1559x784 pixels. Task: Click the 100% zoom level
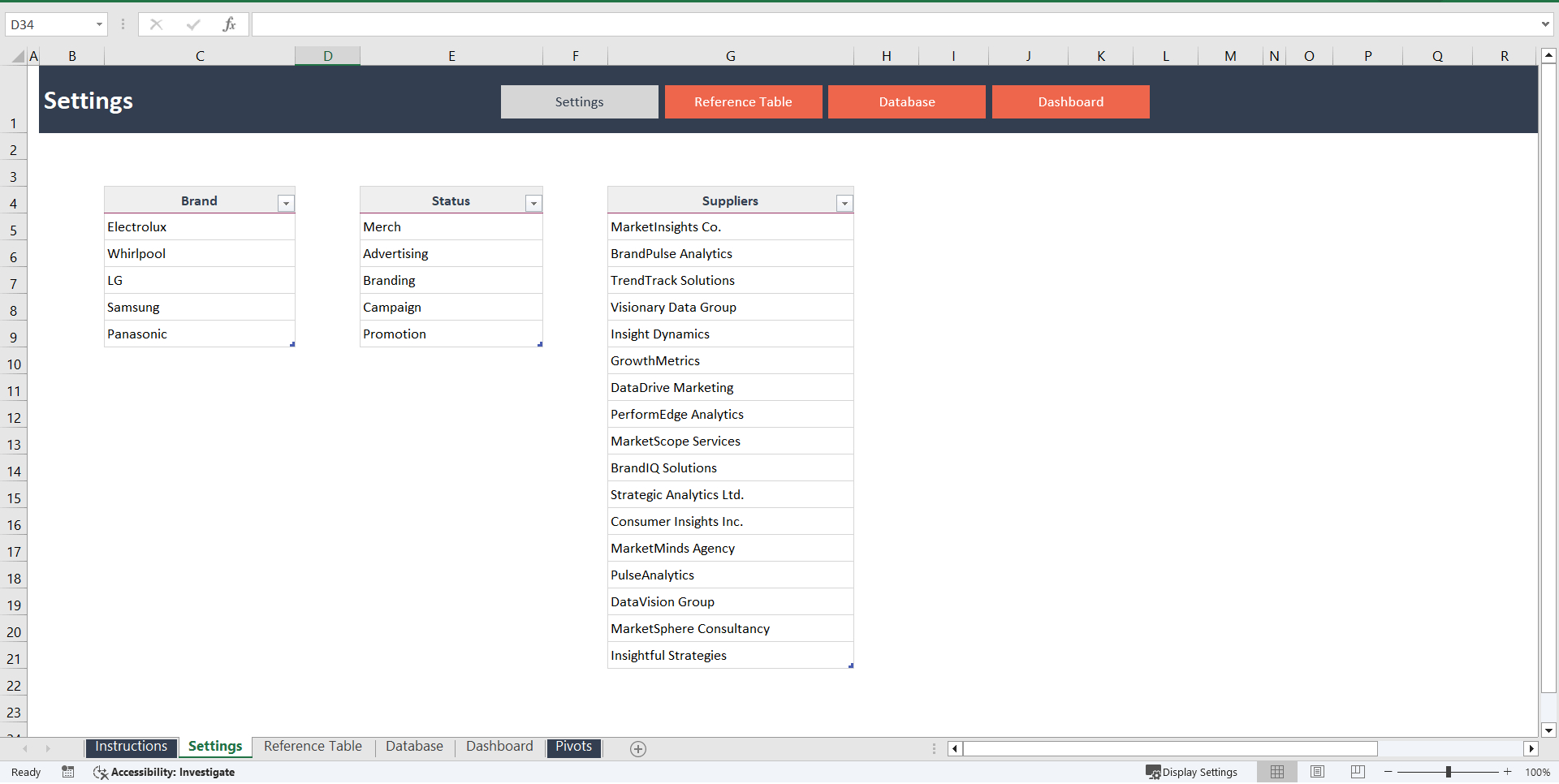point(1537,772)
